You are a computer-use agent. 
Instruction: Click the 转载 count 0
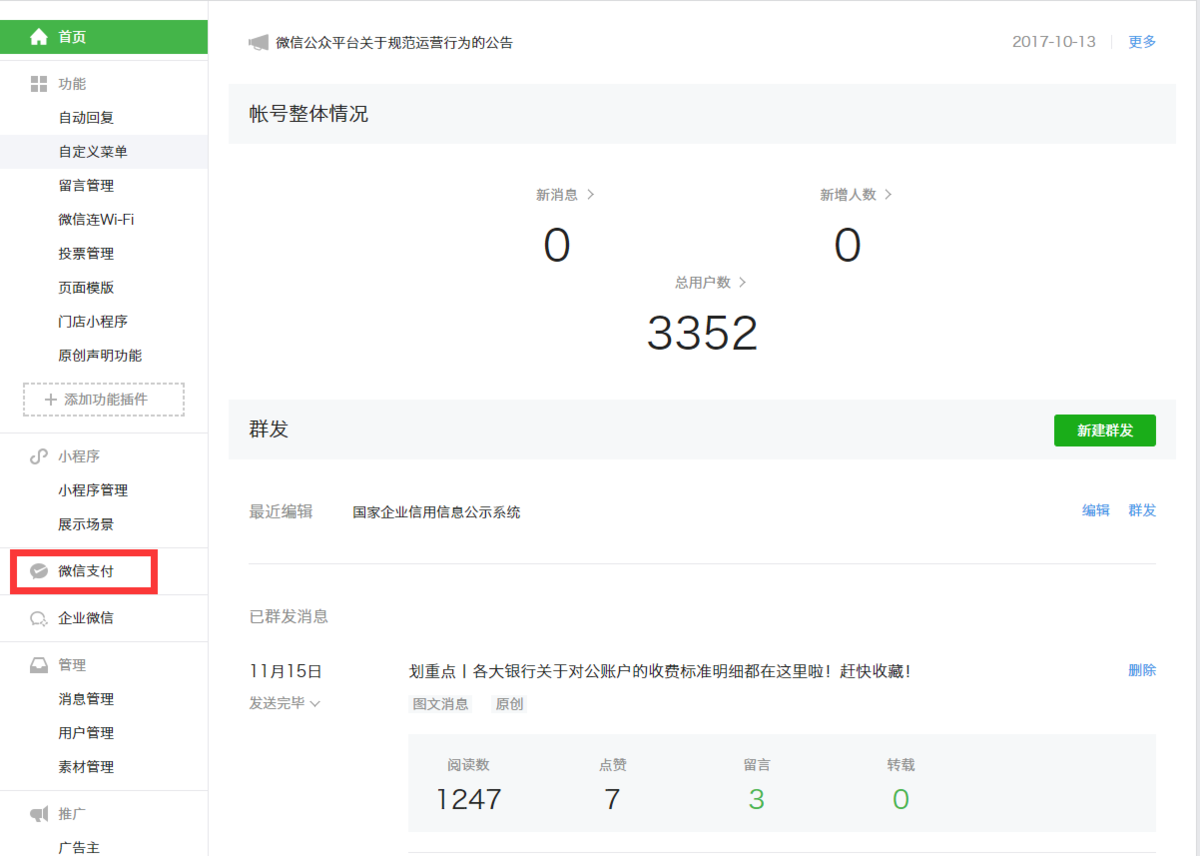coord(901,799)
